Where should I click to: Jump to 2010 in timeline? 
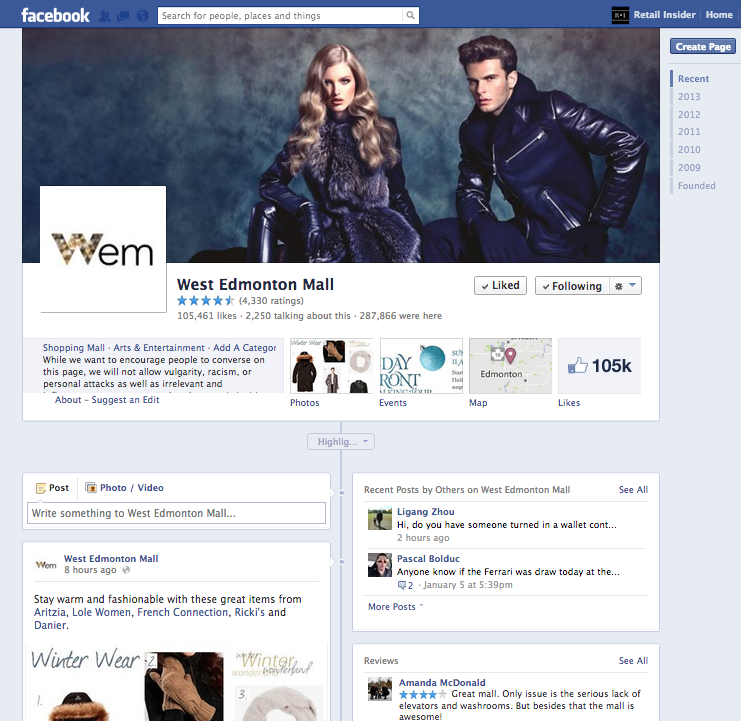[689, 150]
